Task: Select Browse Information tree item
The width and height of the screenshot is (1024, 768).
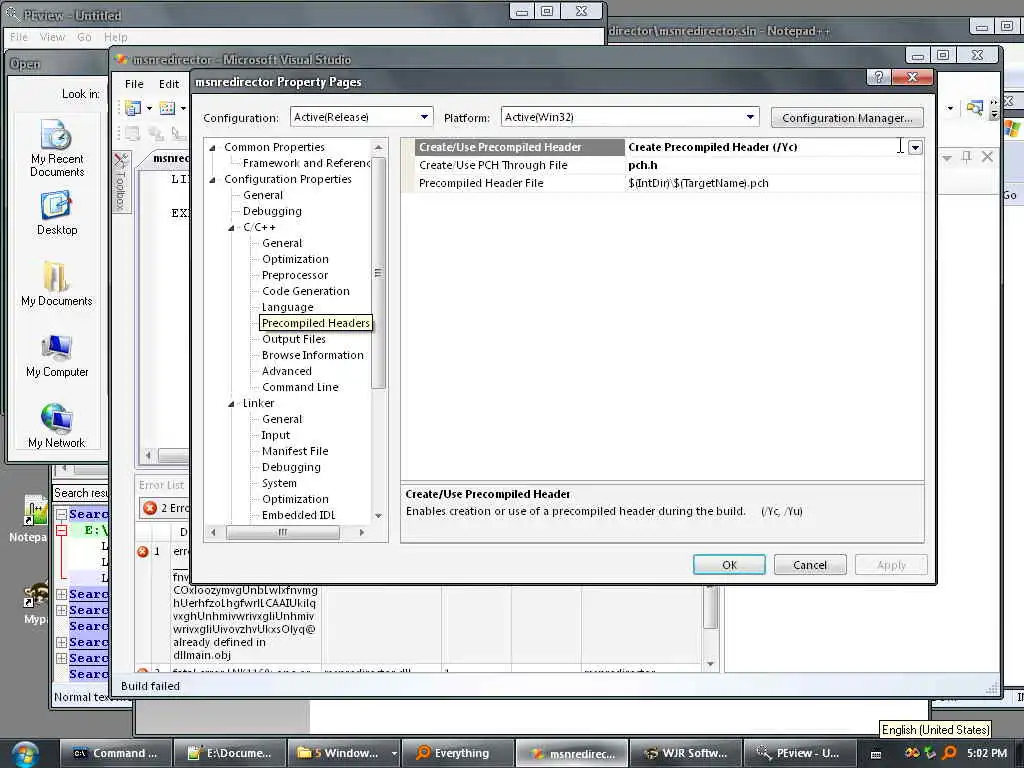Action: coord(313,355)
